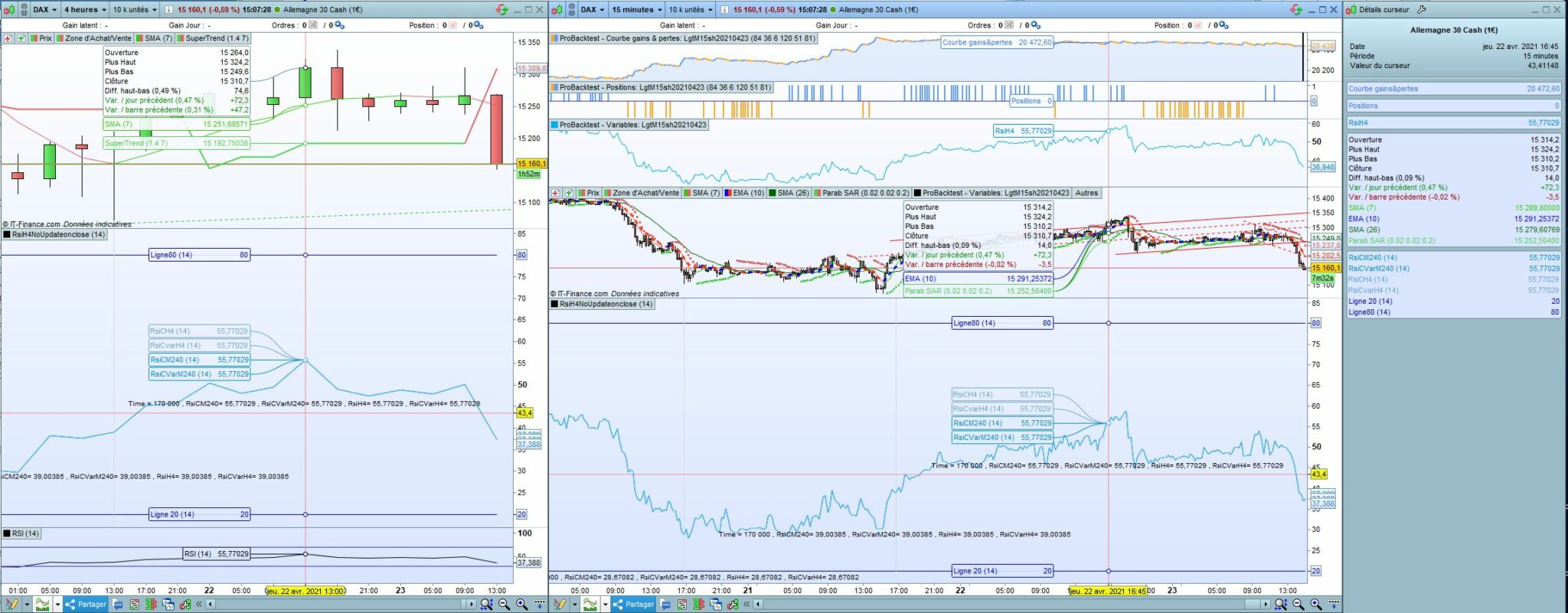Select the Autres tab in right price panel

1086,193
